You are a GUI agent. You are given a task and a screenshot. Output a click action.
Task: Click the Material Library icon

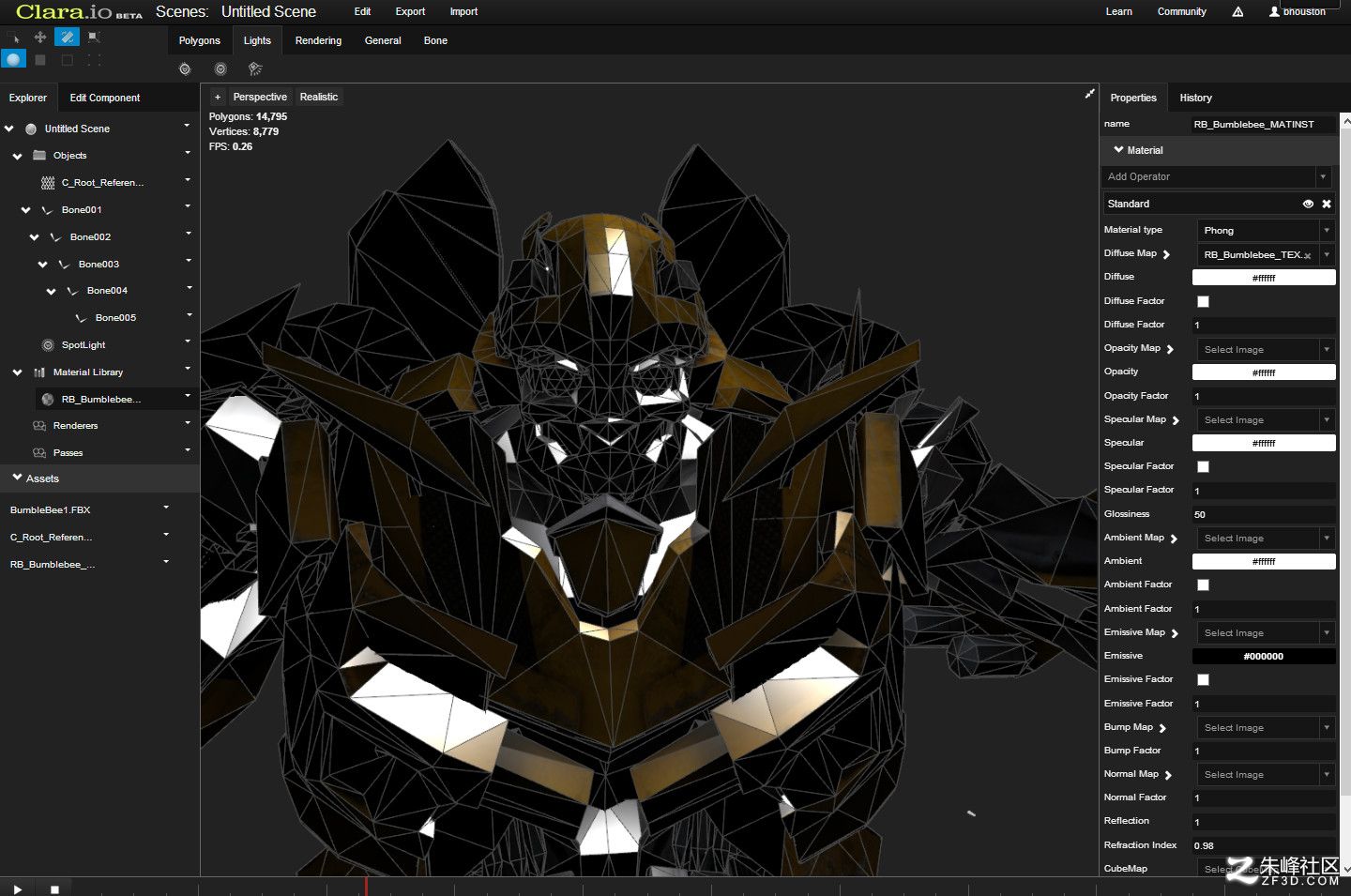[x=39, y=372]
